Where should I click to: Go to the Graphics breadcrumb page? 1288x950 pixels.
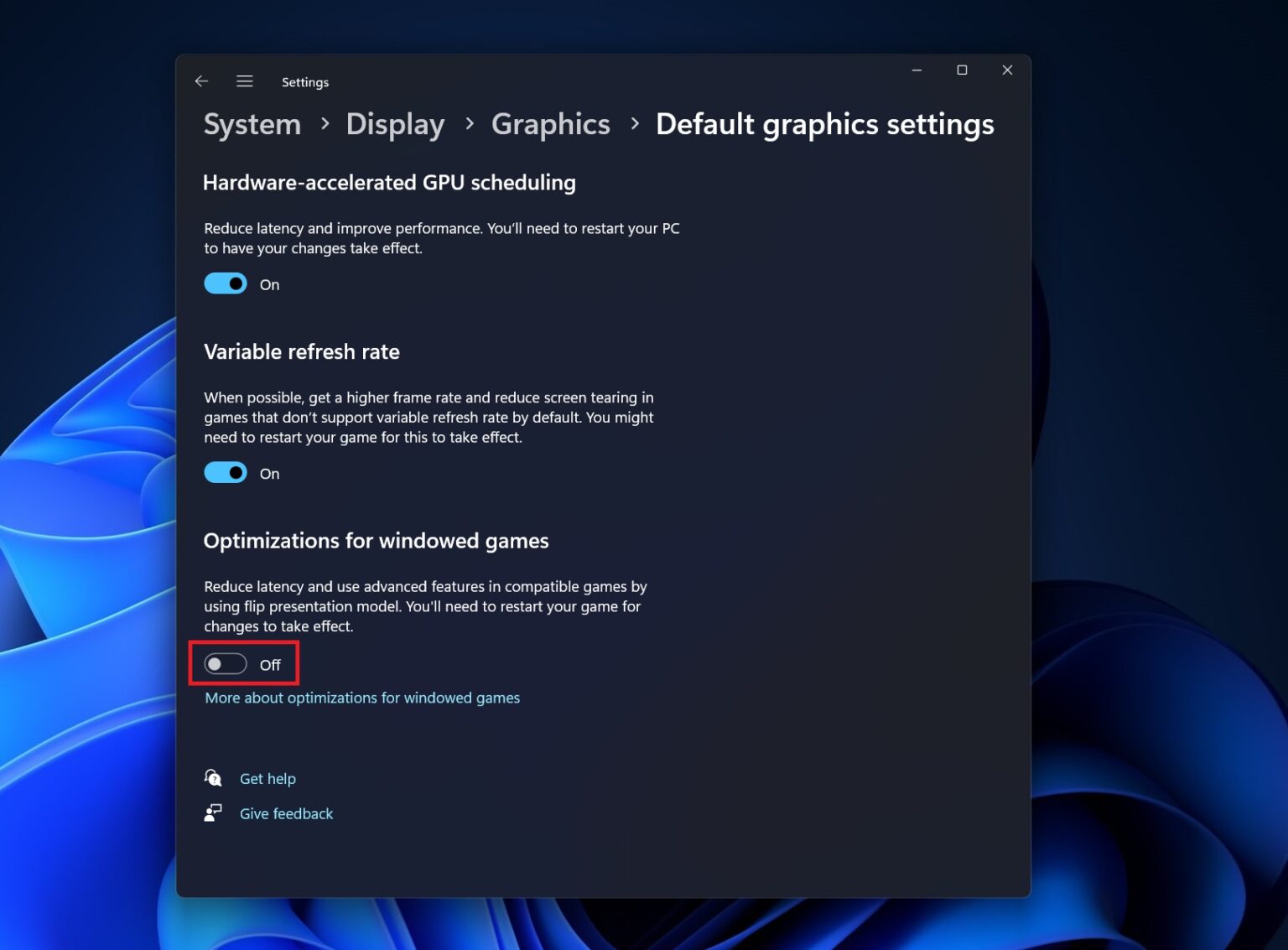tap(550, 123)
